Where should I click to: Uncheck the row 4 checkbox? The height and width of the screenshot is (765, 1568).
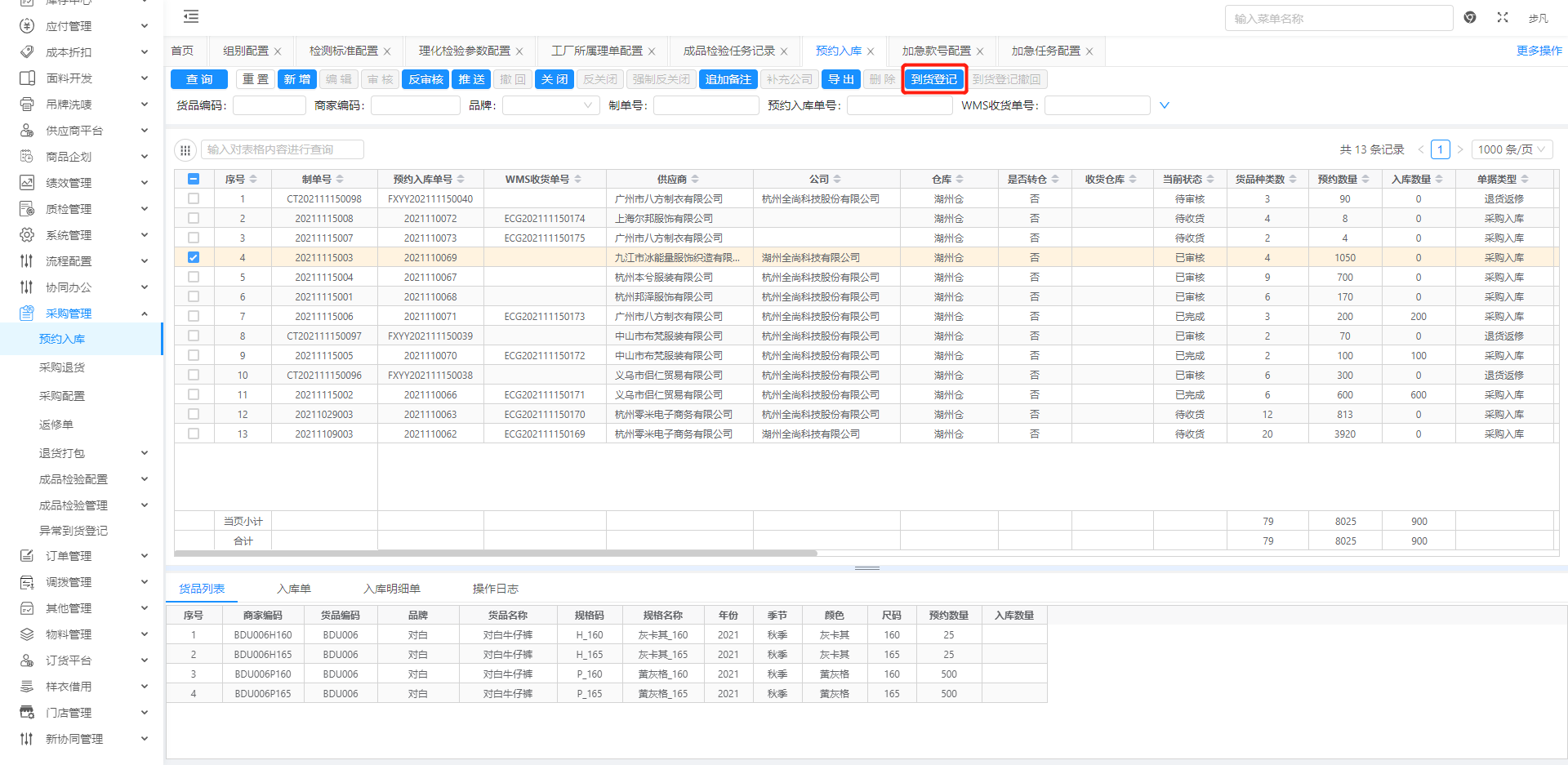coord(194,257)
